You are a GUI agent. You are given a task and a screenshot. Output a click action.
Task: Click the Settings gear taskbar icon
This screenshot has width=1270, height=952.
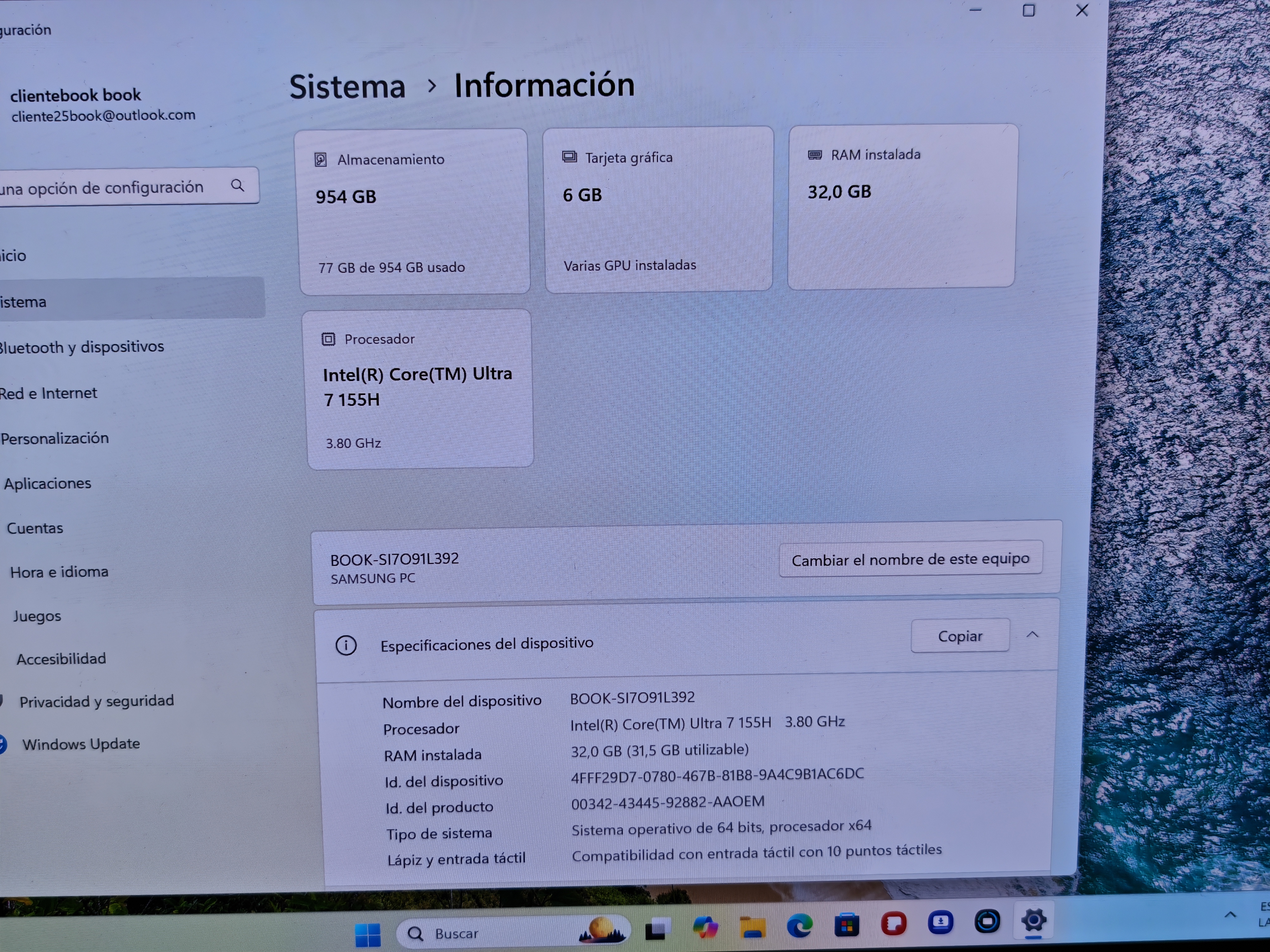point(1033,921)
